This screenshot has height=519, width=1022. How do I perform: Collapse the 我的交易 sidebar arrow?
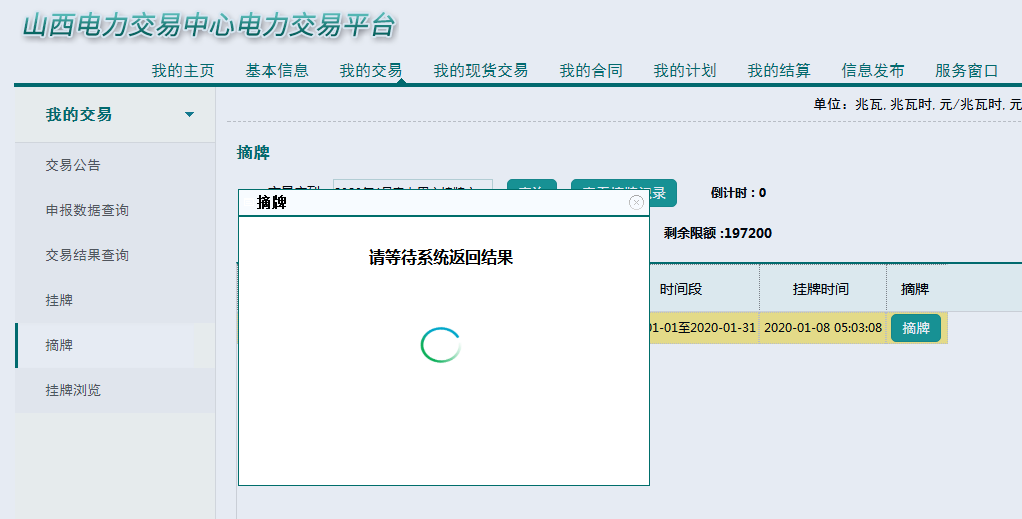pos(190,115)
